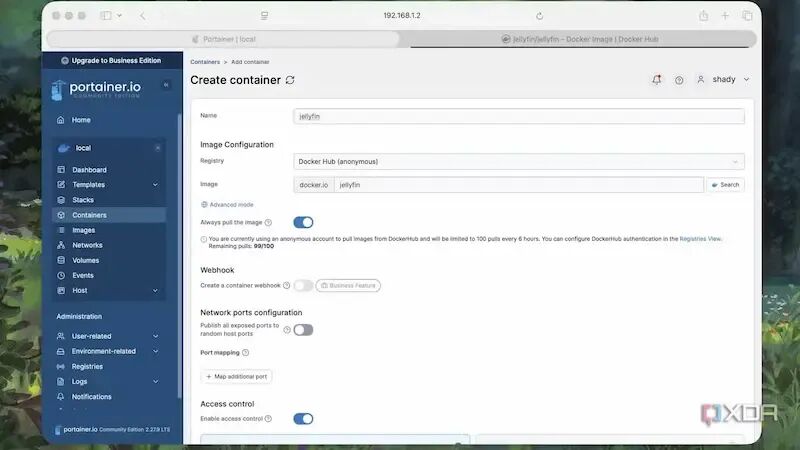The width and height of the screenshot is (800, 450).
Task: Show help for publish exposed ports
Action: coord(287,330)
